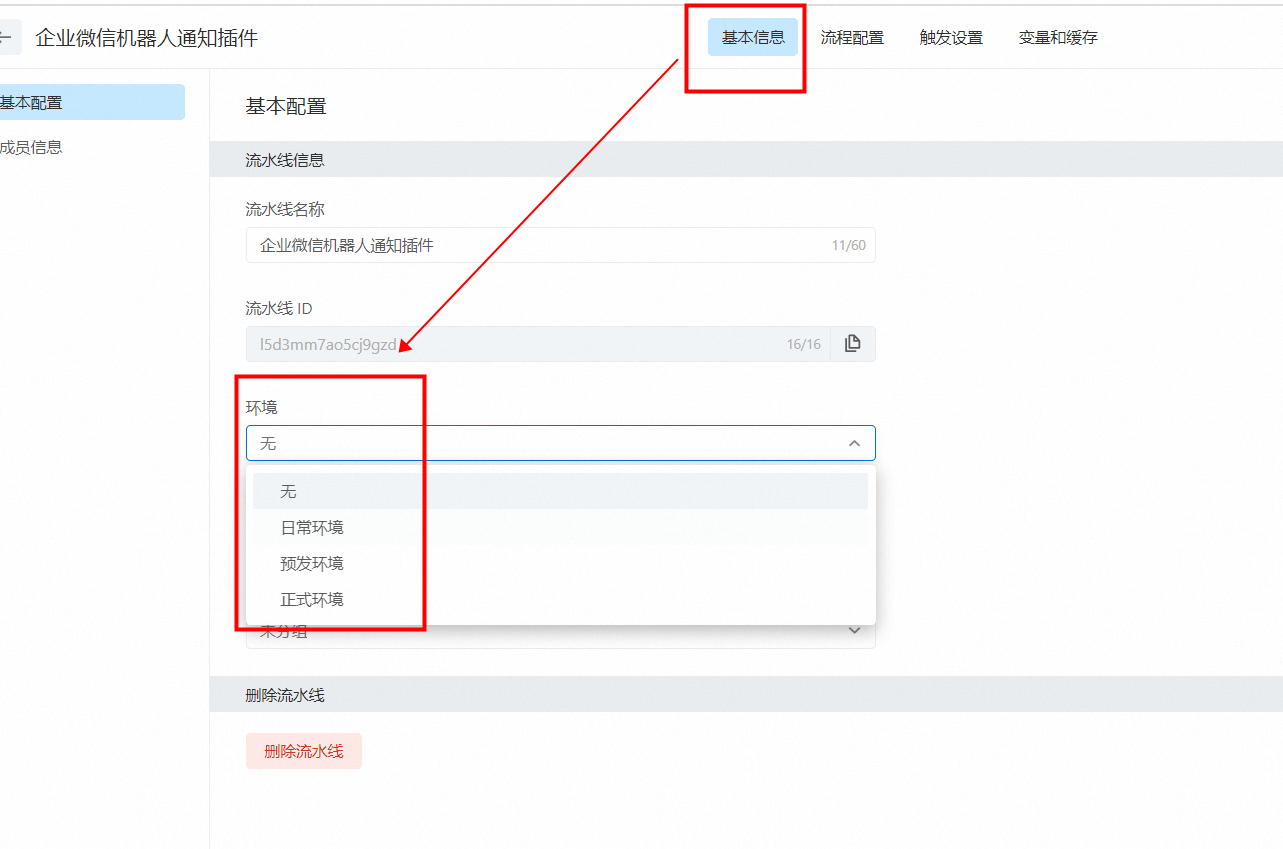Click the 流水线 ID field label
The width and height of the screenshot is (1283, 849).
click(x=279, y=308)
